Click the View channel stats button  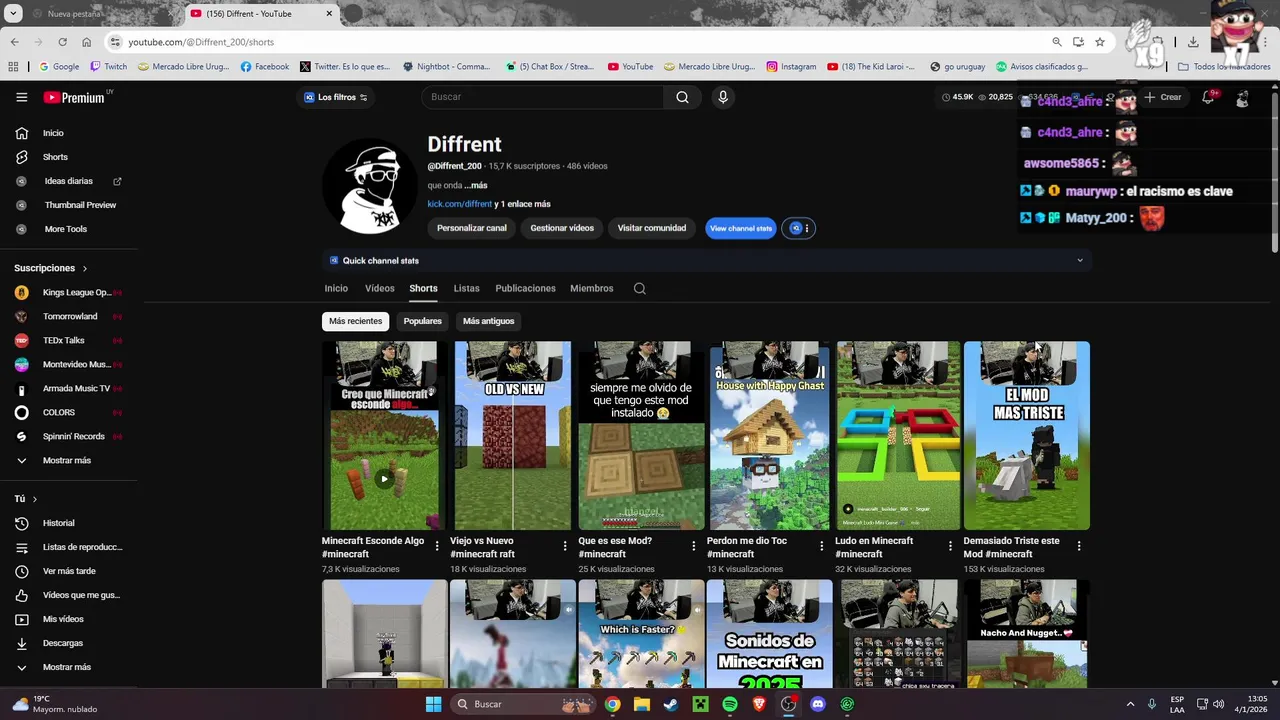(741, 228)
